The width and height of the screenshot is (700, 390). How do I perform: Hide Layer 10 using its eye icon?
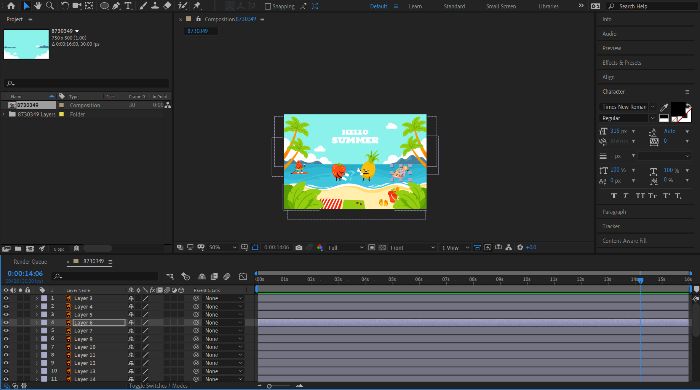pos(6,347)
